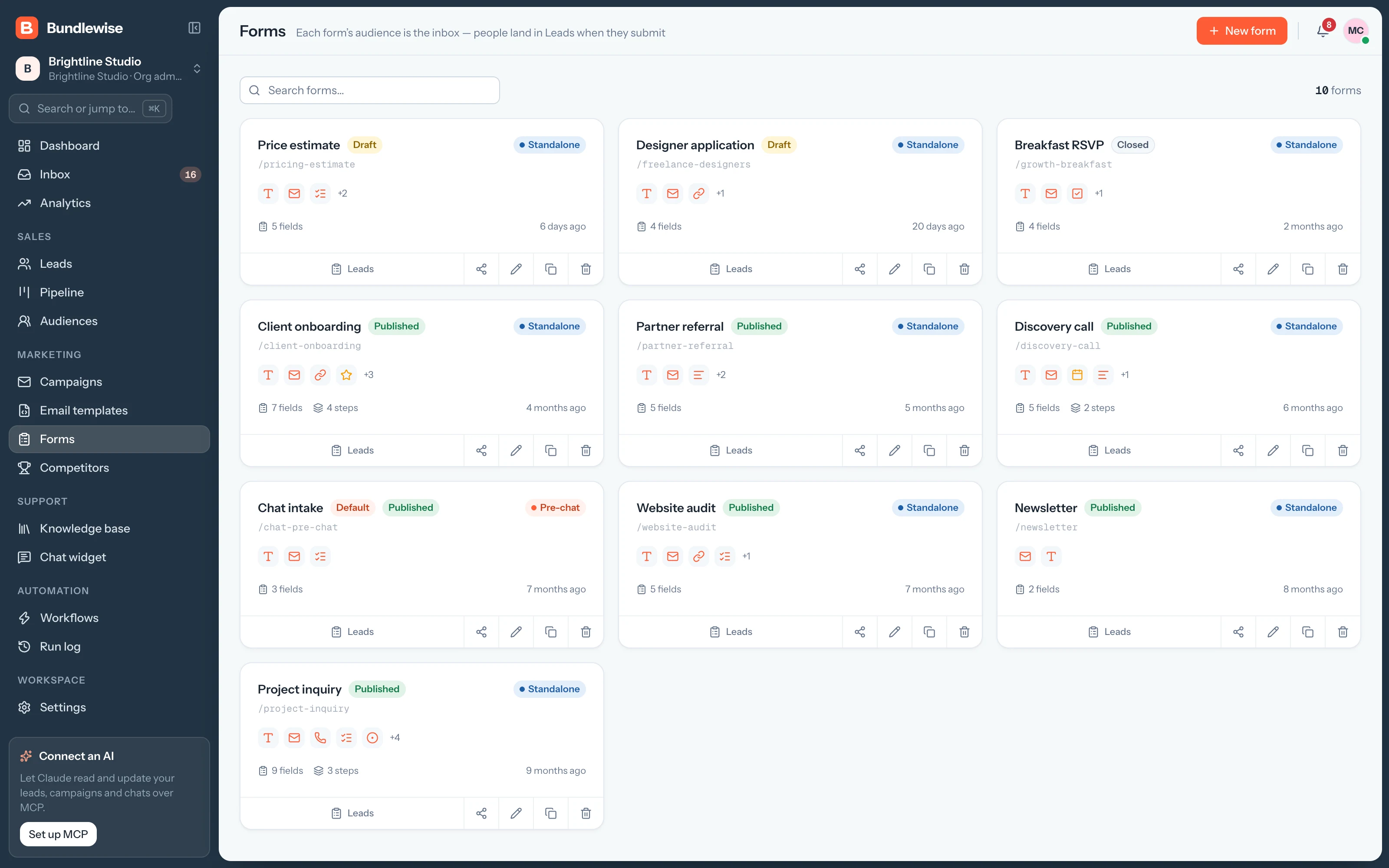The image size is (1389, 868).
Task: Duplicate the Chat intake form
Action: click(x=550, y=631)
